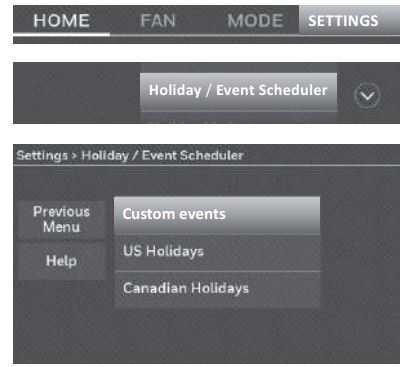This screenshot has width=411, height=367.
Task: Click the white underline indicator beneath HOME
Action: coord(61,34)
